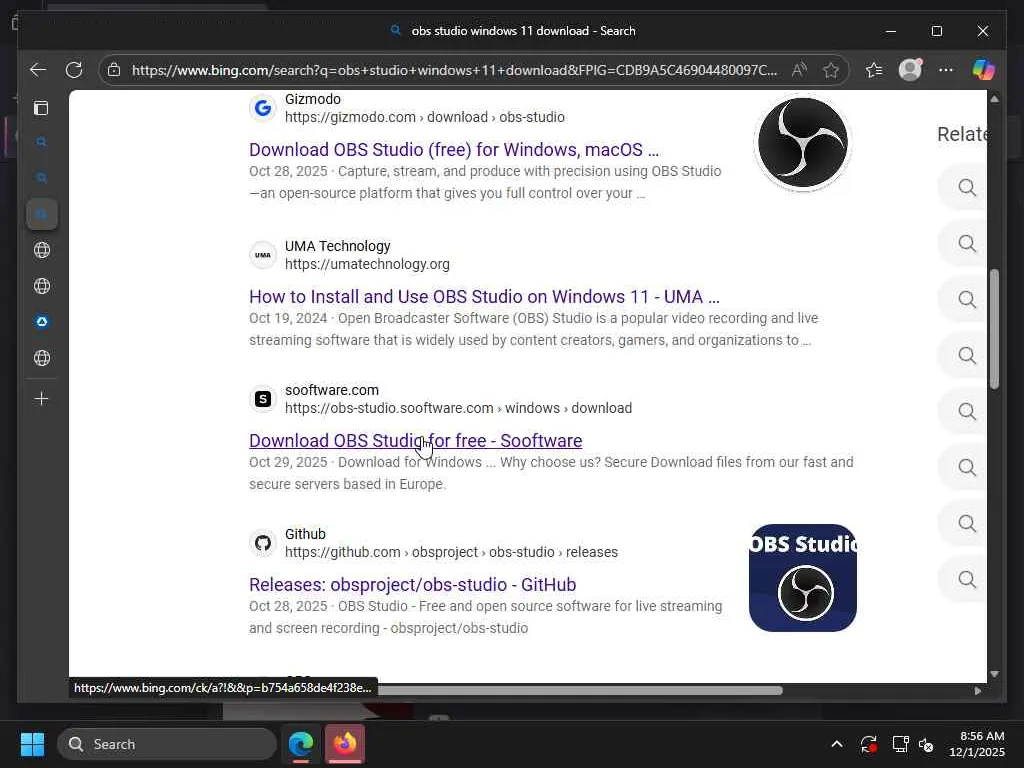Click the sooftware.com favicon
This screenshot has width=1024, height=768.
point(263,399)
